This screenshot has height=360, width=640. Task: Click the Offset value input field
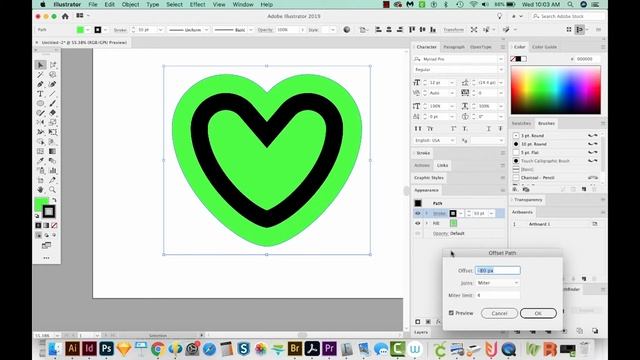[x=498, y=270]
